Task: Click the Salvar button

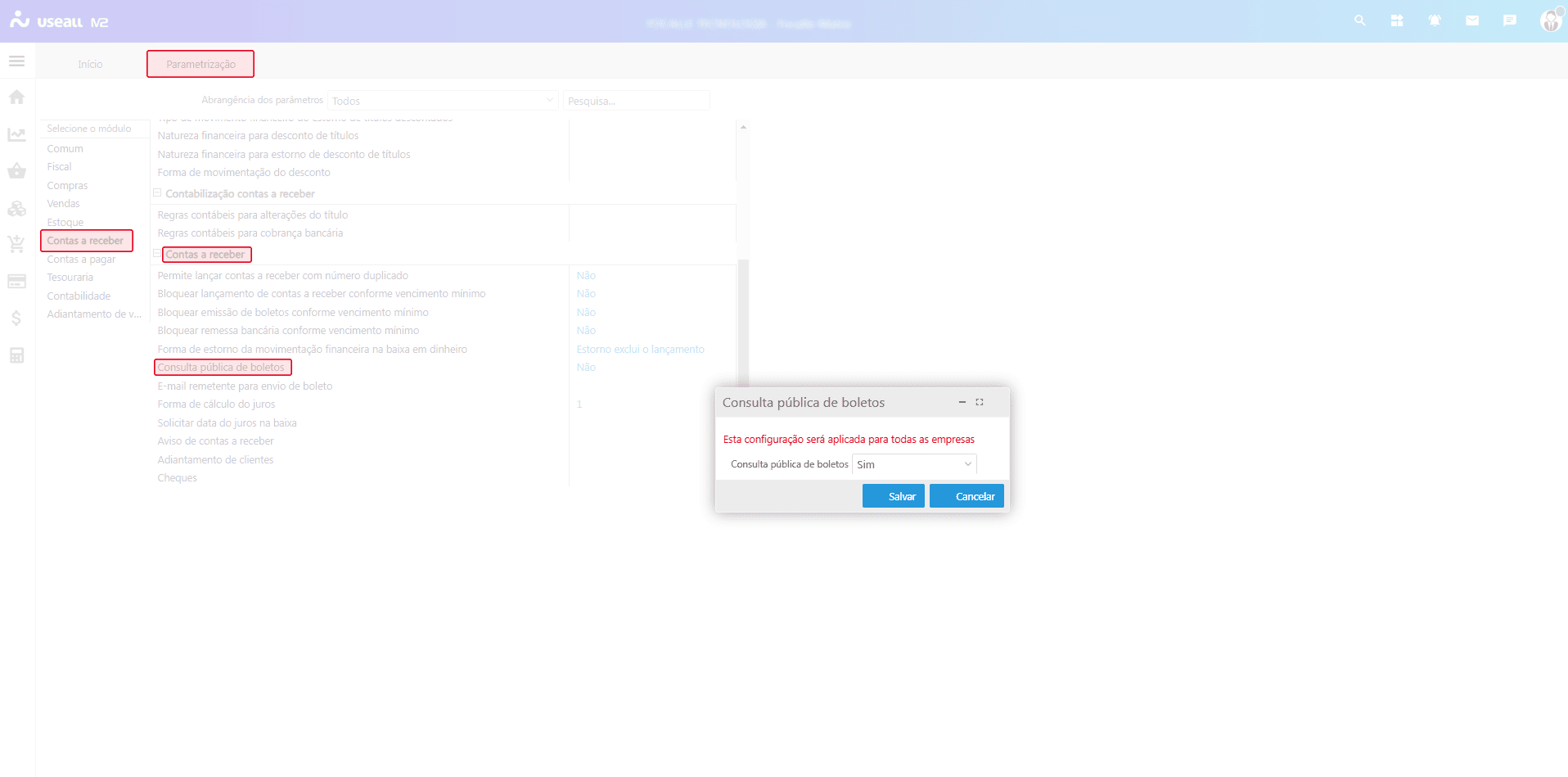Action: point(893,496)
